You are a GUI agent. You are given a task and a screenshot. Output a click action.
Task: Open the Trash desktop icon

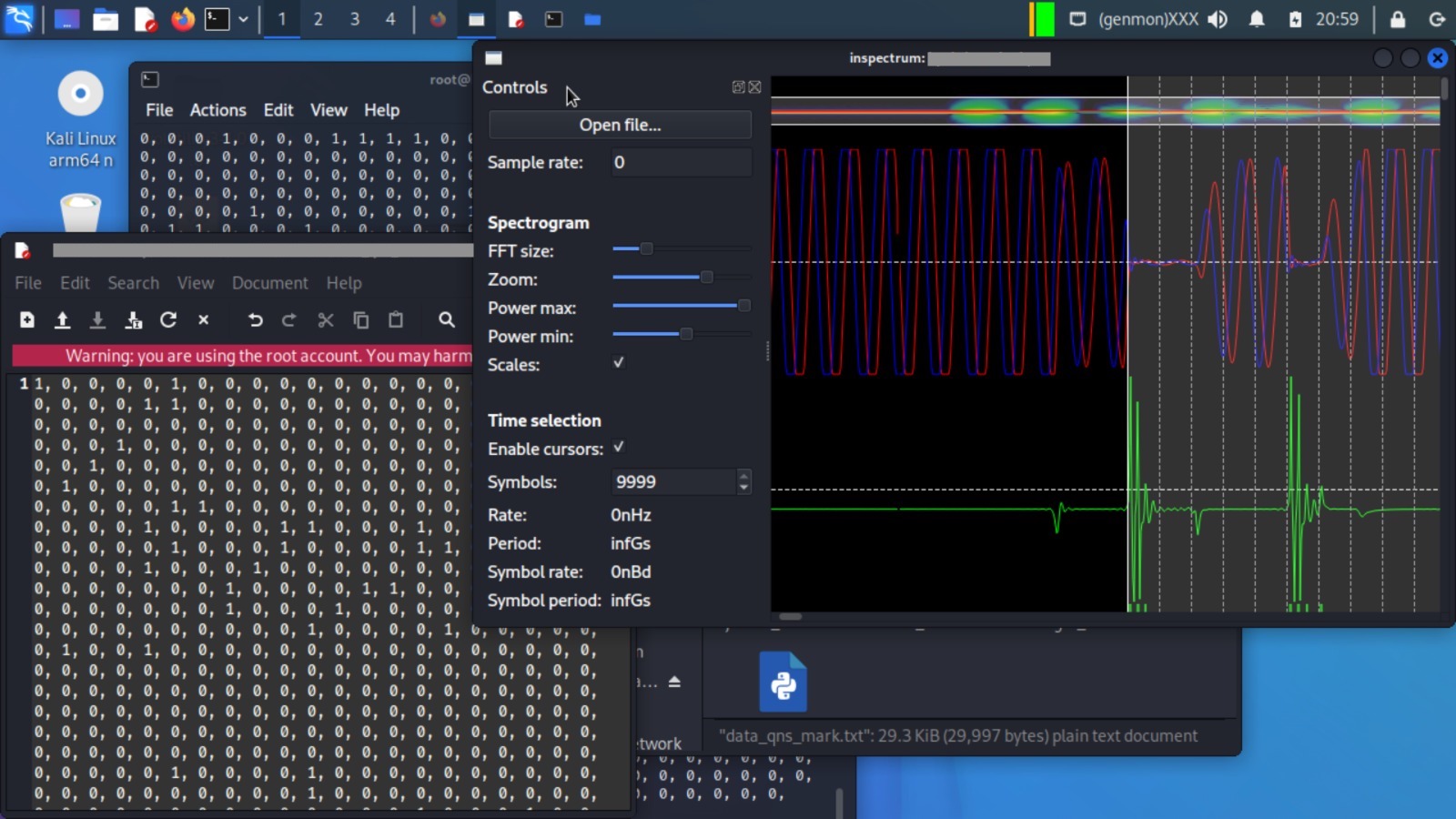click(x=80, y=211)
